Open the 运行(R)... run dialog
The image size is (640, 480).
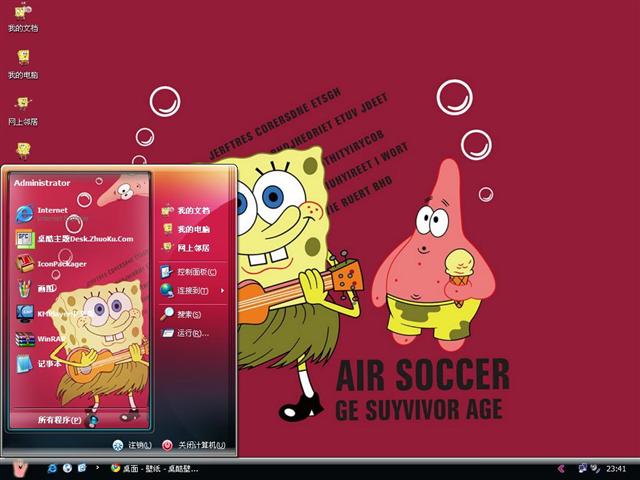pyautogui.click(x=185, y=333)
